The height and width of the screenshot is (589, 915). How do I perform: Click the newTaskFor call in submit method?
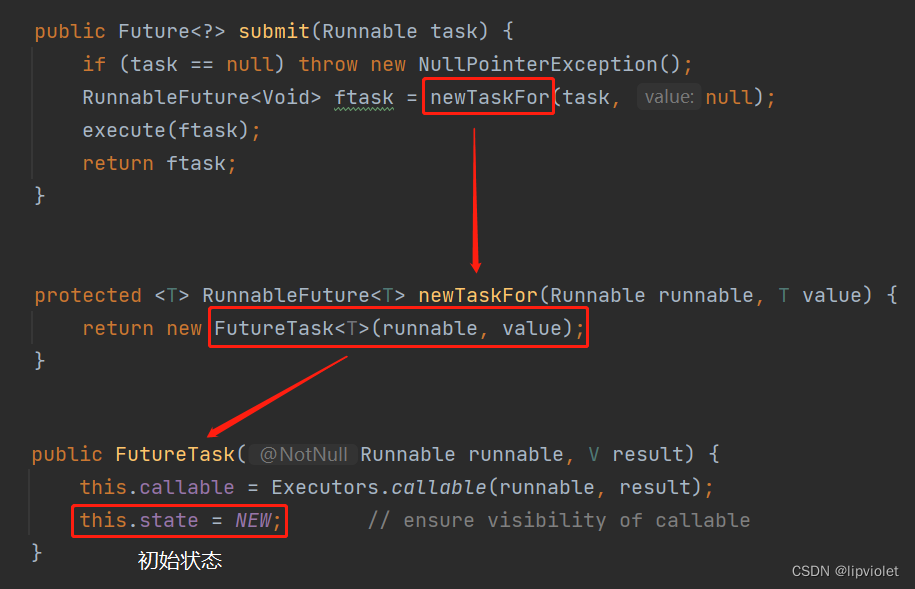489,97
